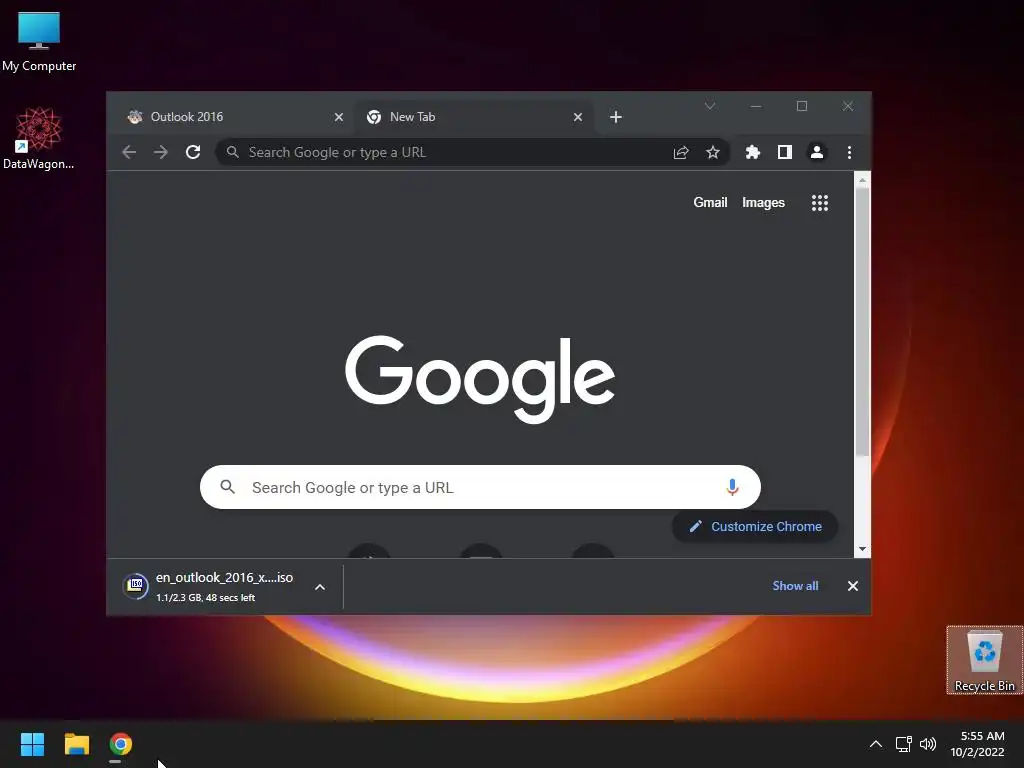
Task: Open the clock showing 5:55 AM
Action: point(977,744)
